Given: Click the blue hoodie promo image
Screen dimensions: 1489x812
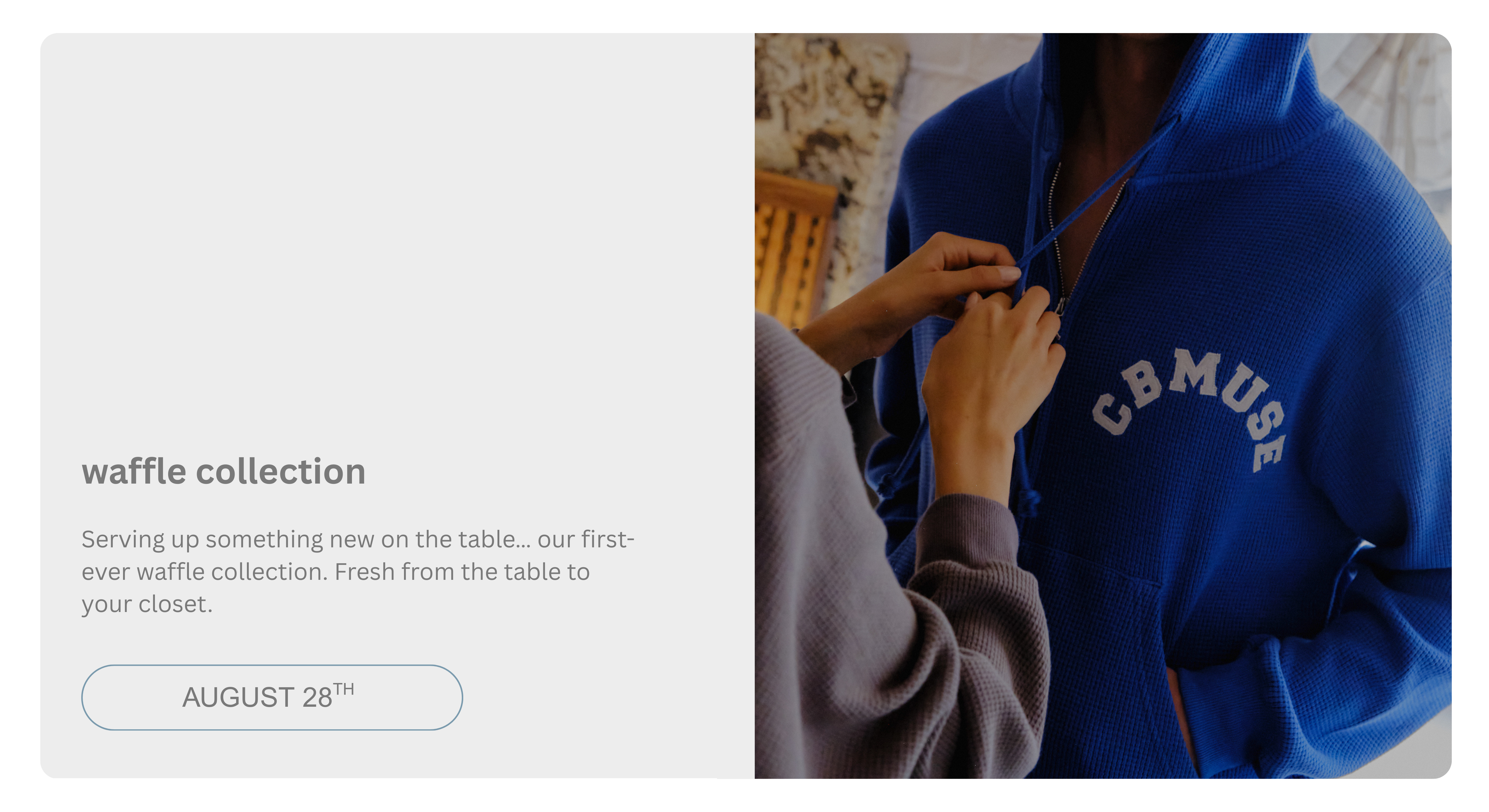Looking at the screenshot, I should pos(1103,406).
